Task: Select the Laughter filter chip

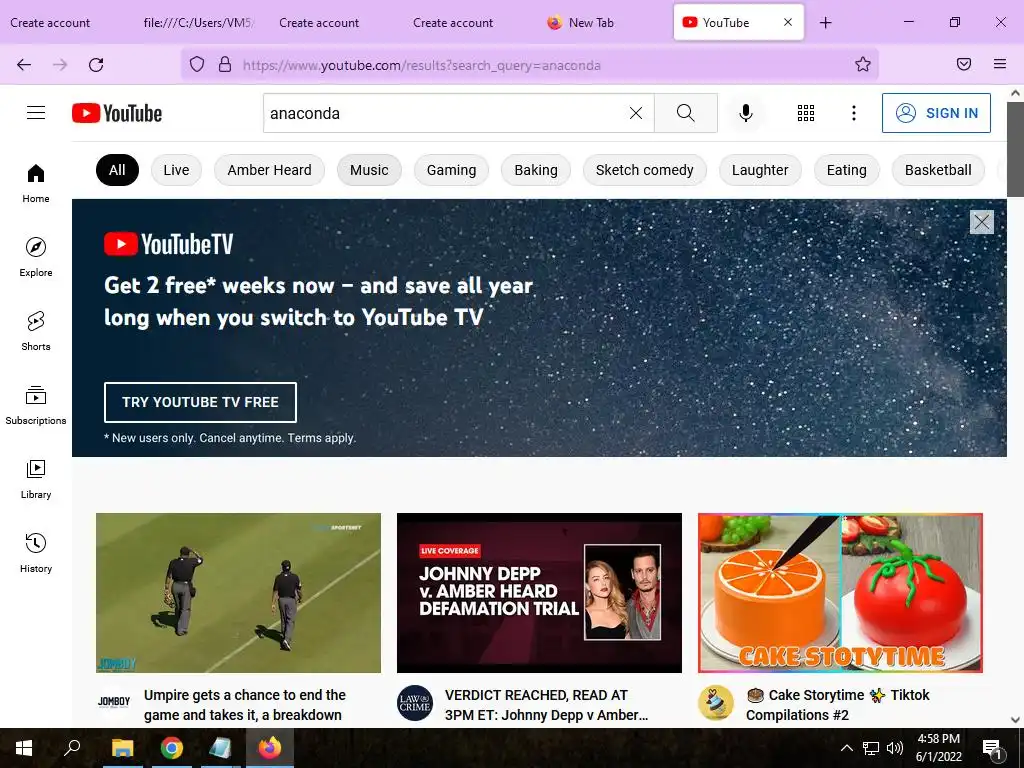Action: pos(760,170)
